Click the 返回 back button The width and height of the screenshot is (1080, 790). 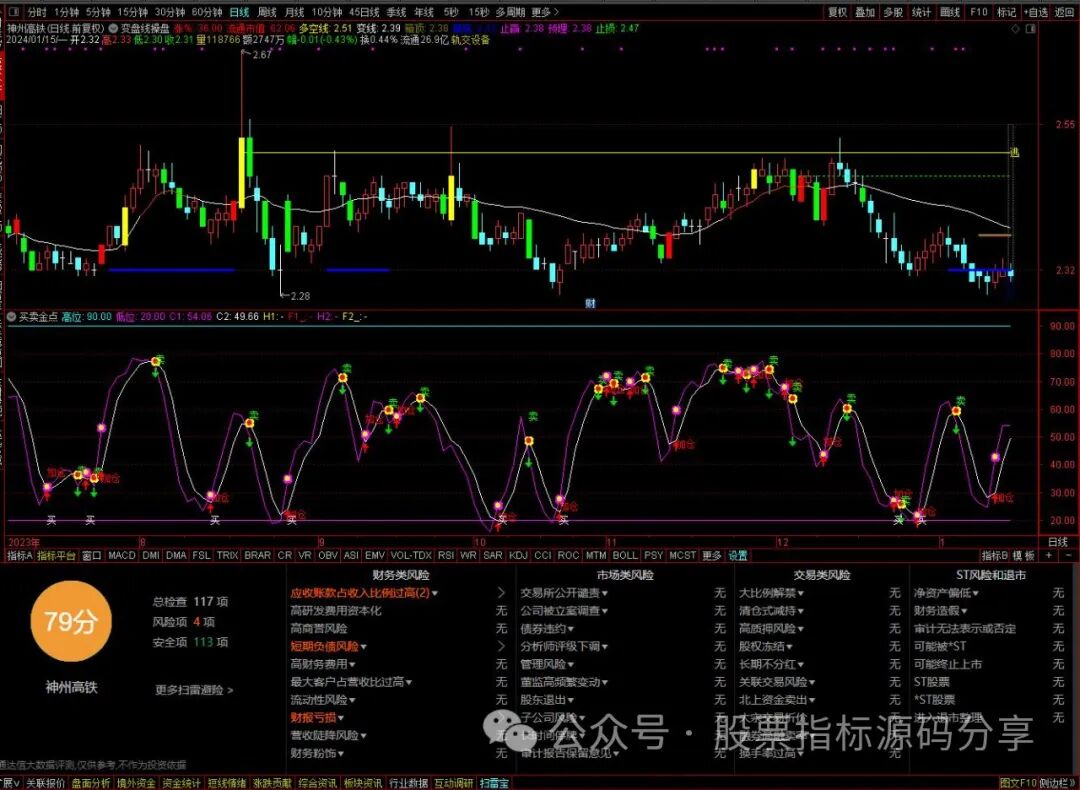[x=1064, y=12]
